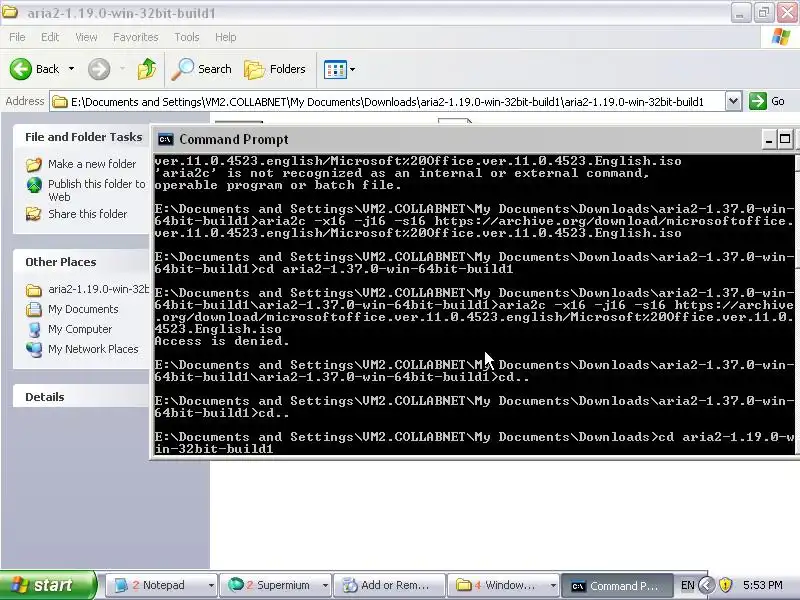The image size is (800, 600).
Task: Click the Explorer title bar folder icon
Action: (10, 12)
